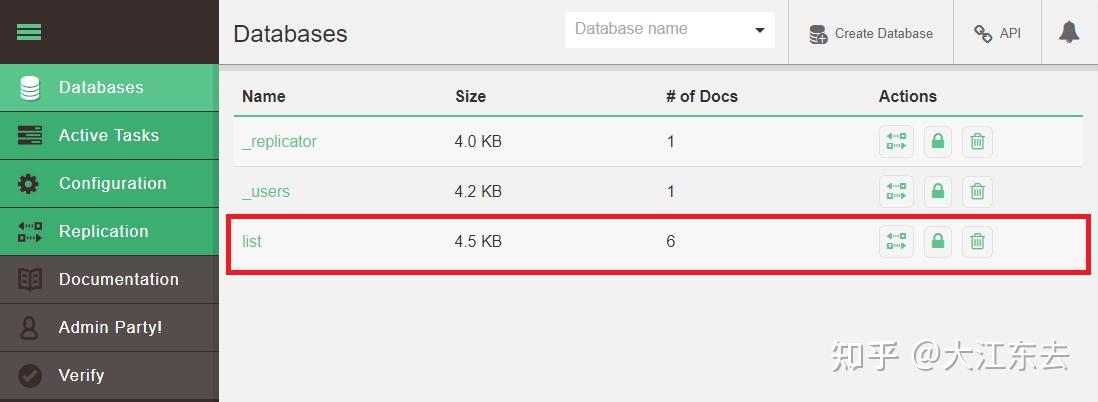Open permissions lock for list database
Image resolution: width=1098 pixels, height=402 pixels.
[938, 241]
